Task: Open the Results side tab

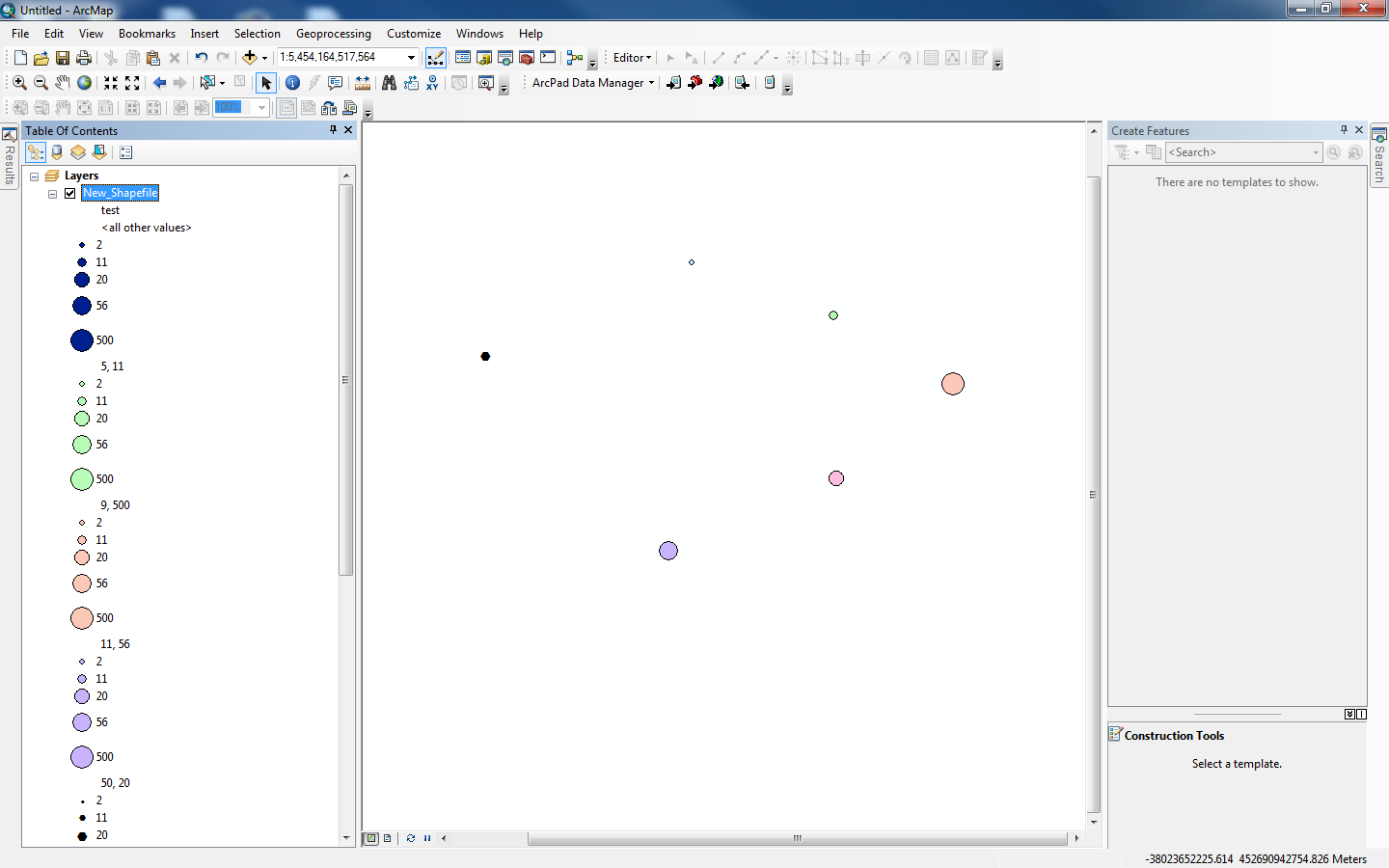Action: [9, 157]
